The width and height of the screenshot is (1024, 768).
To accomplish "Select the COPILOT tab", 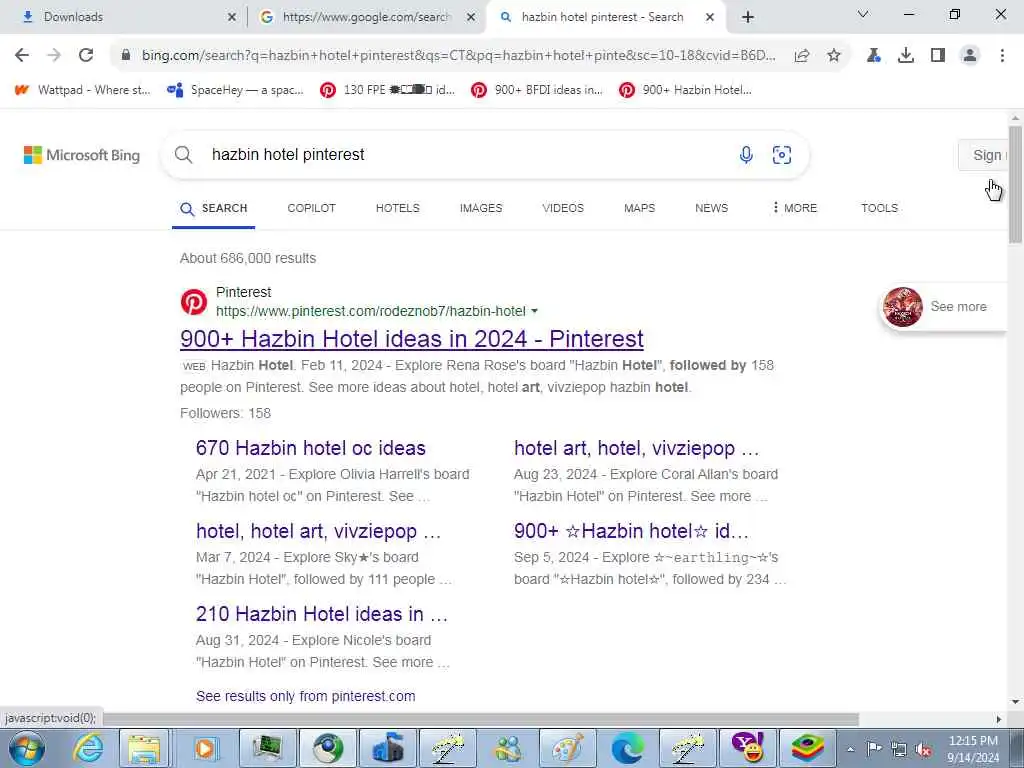I will 312,208.
